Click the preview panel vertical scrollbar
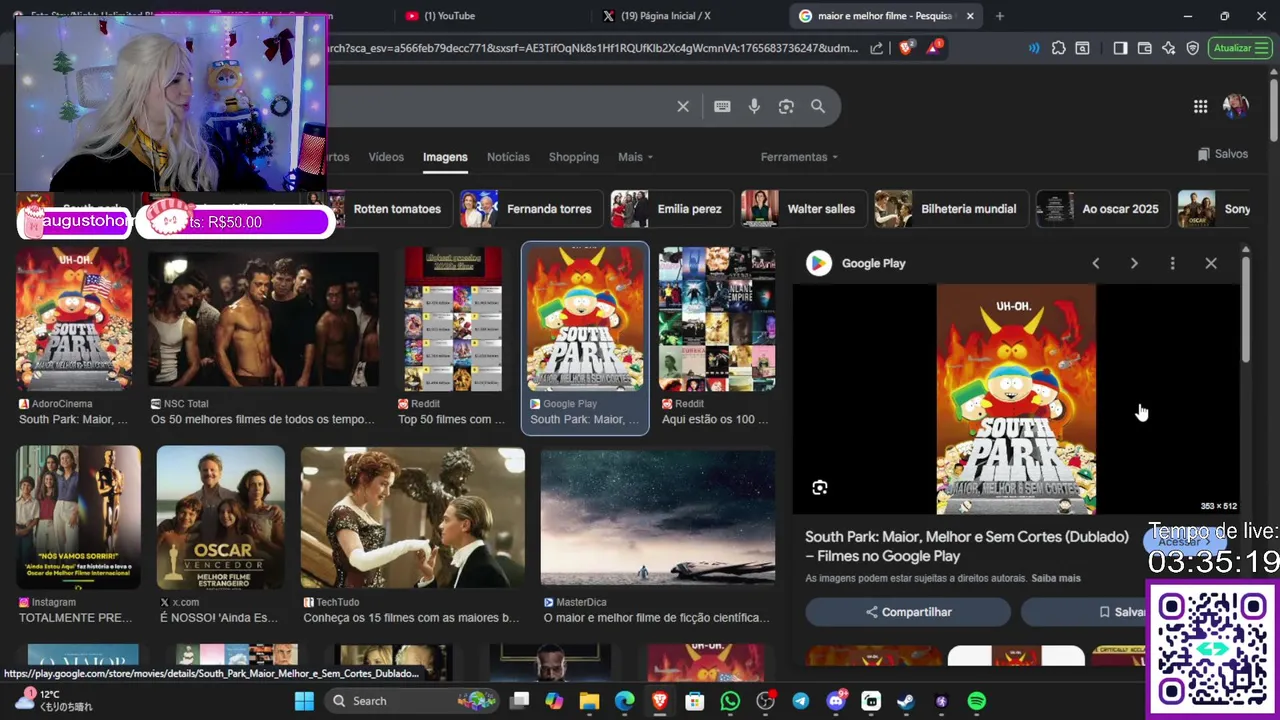Viewport: 1280px width, 720px height. coord(1245,310)
